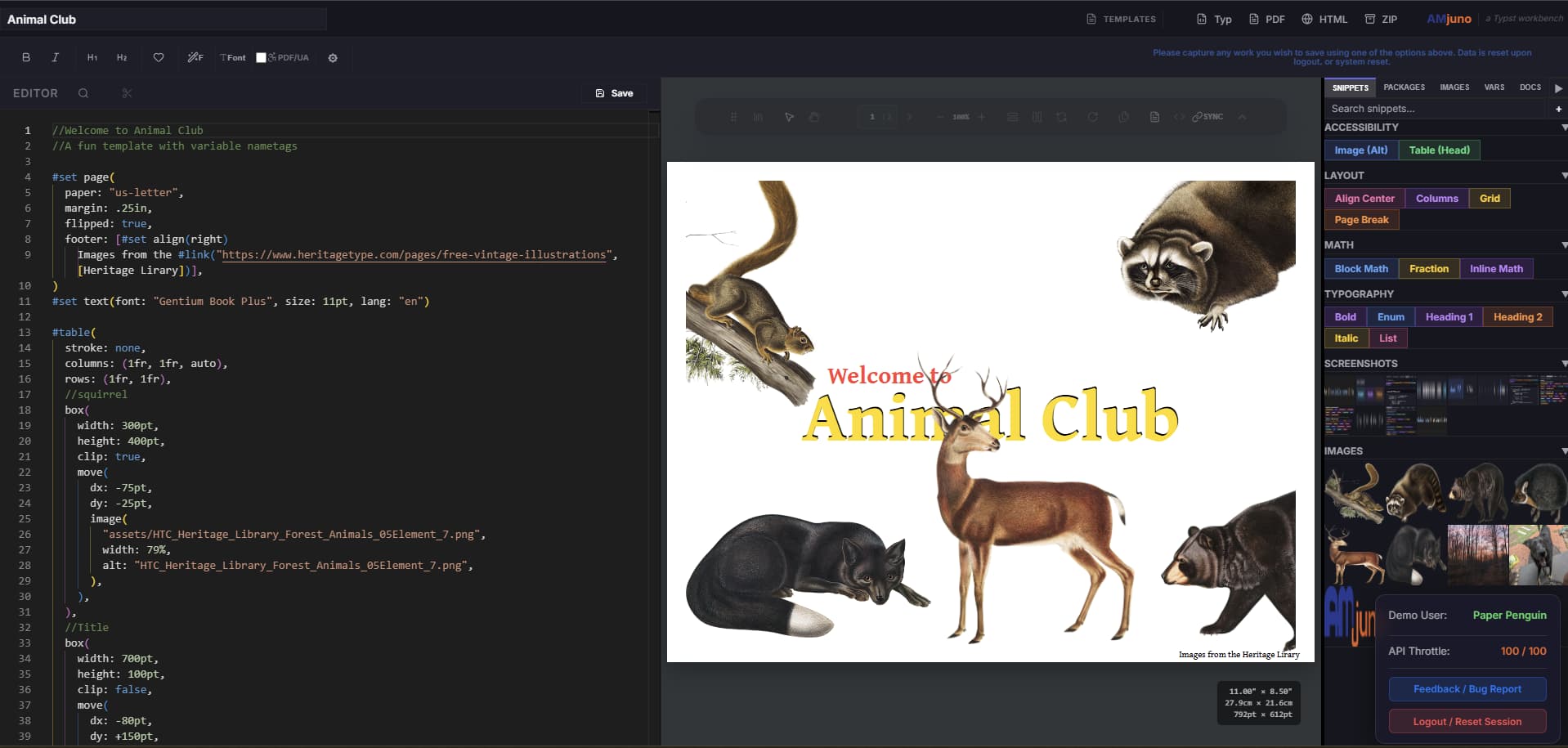
Task: Apply italic formatting from the toolbar
Action: coord(56,58)
